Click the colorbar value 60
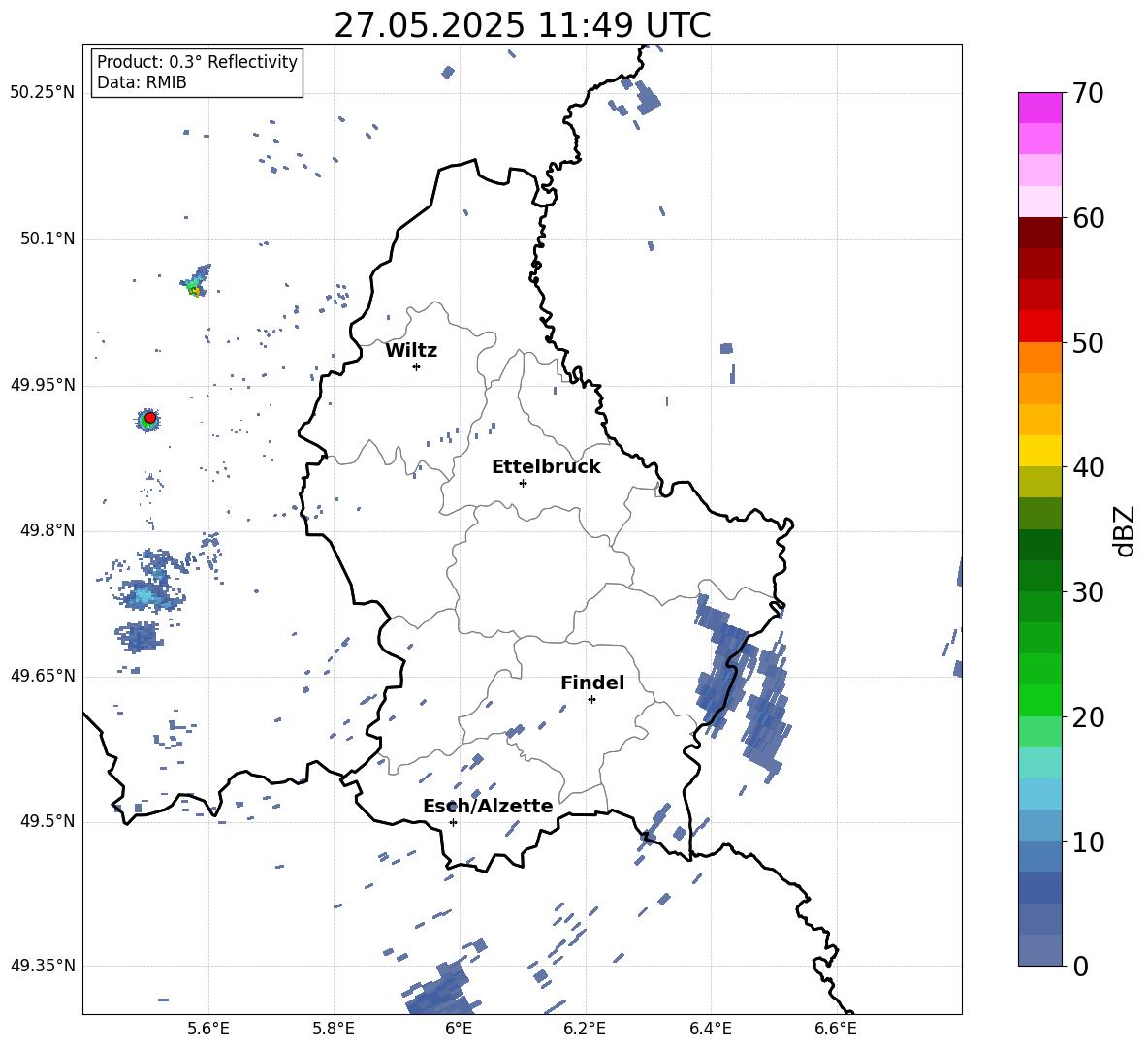The width and height of the screenshot is (1148, 1048). coord(1088,218)
